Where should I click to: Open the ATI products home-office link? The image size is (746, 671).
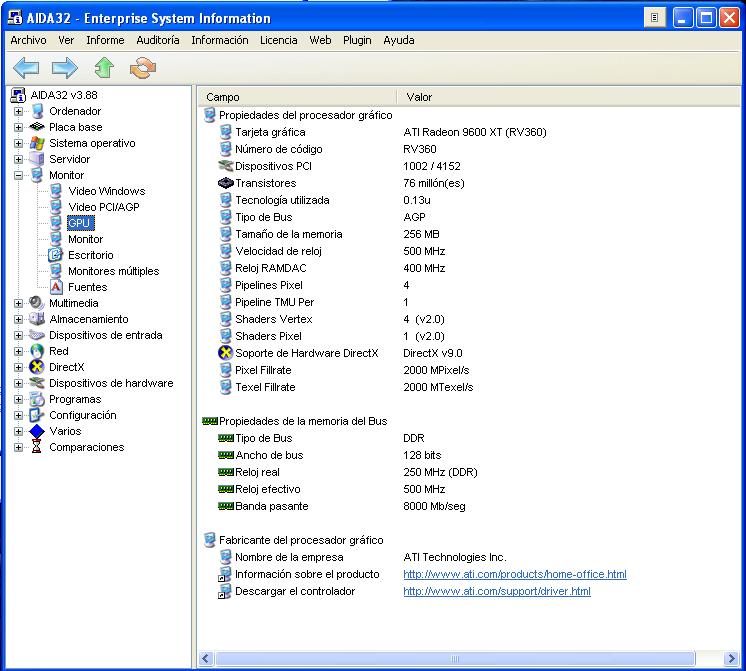515,574
